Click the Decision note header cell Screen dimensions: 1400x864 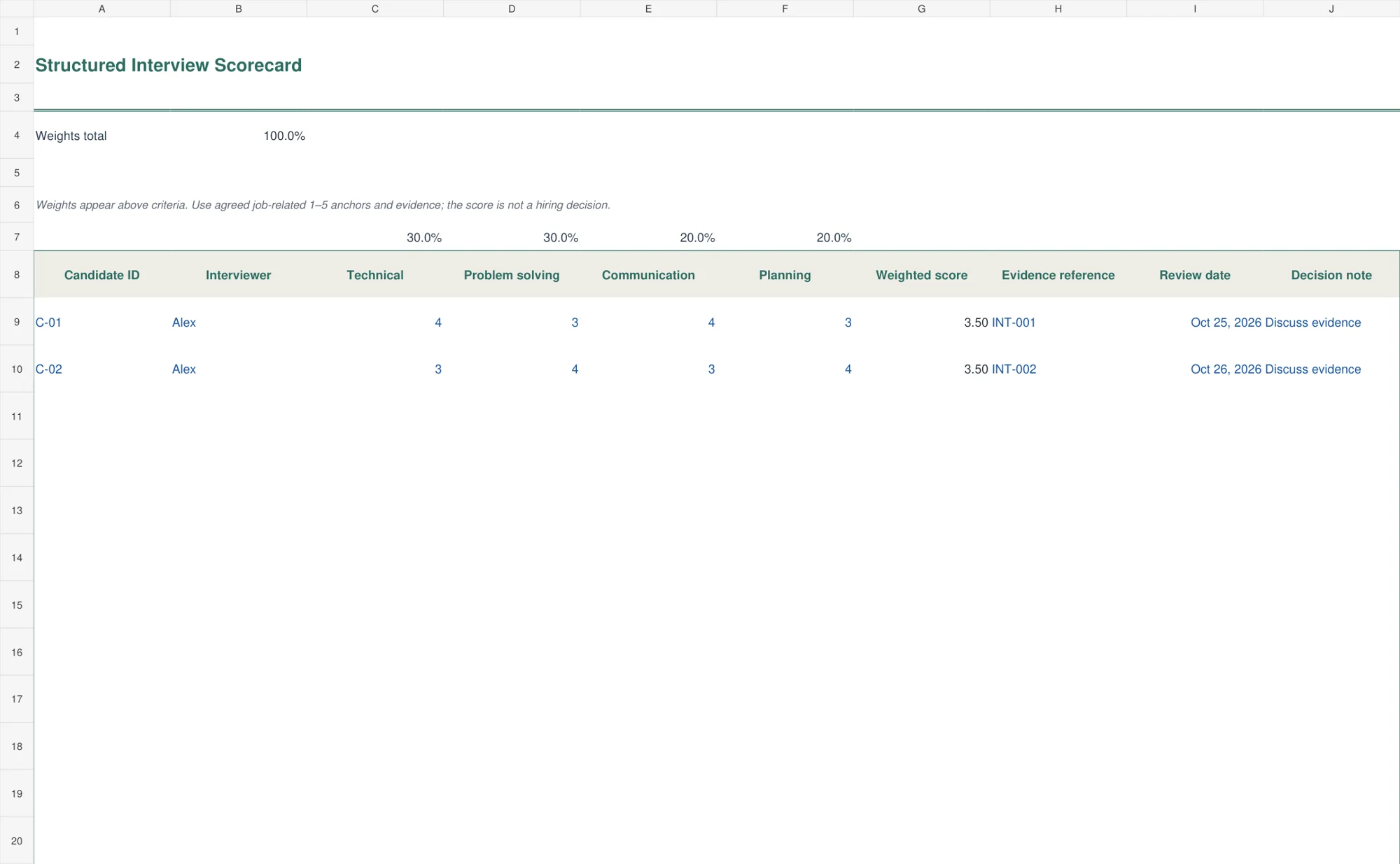click(x=1331, y=275)
